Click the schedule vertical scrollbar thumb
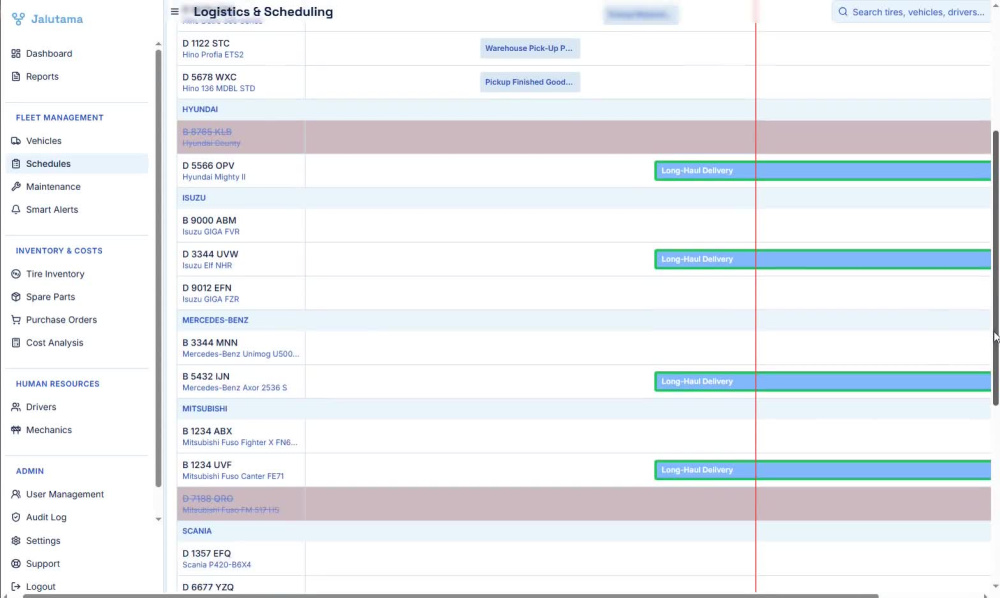The width and height of the screenshot is (1000, 598). pos(996,268)
